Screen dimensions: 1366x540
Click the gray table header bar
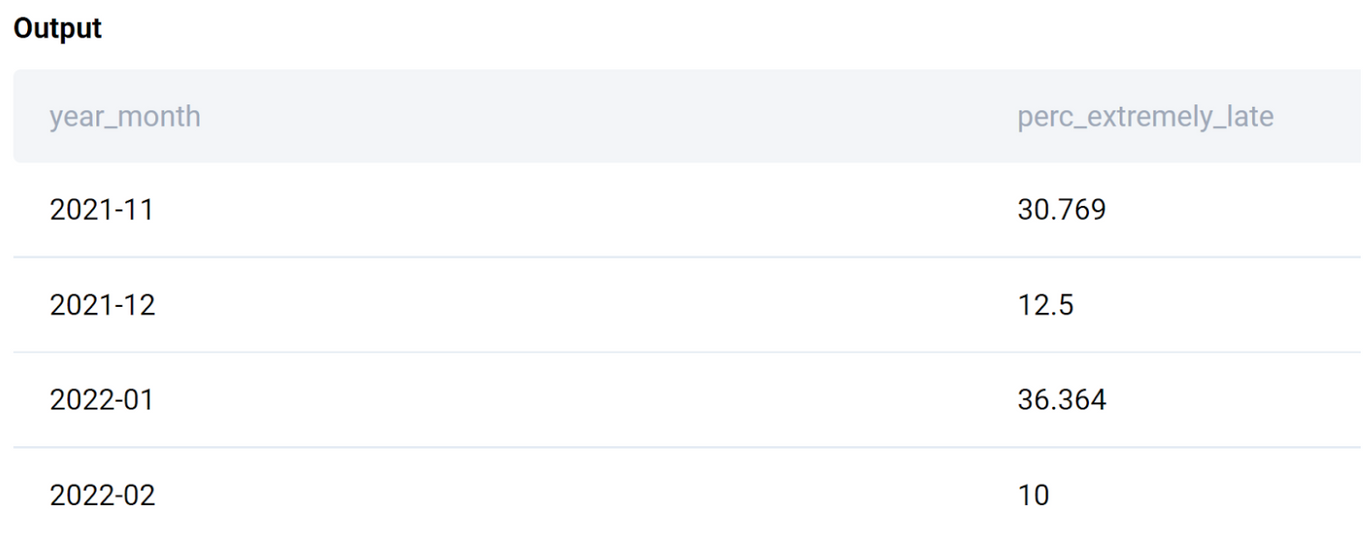pyautogui.click(x=689, y=116)
